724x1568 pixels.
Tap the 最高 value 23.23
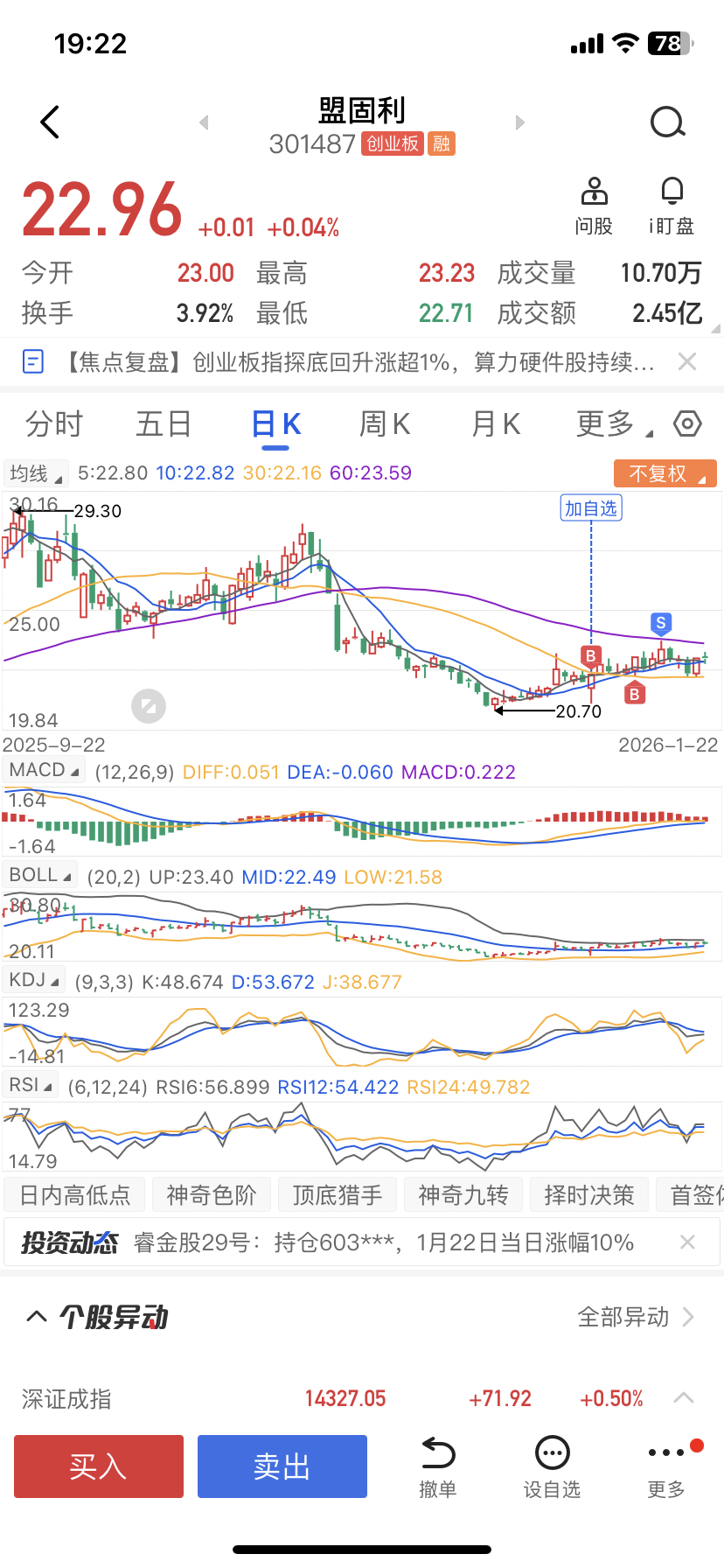tap(446, 273)
